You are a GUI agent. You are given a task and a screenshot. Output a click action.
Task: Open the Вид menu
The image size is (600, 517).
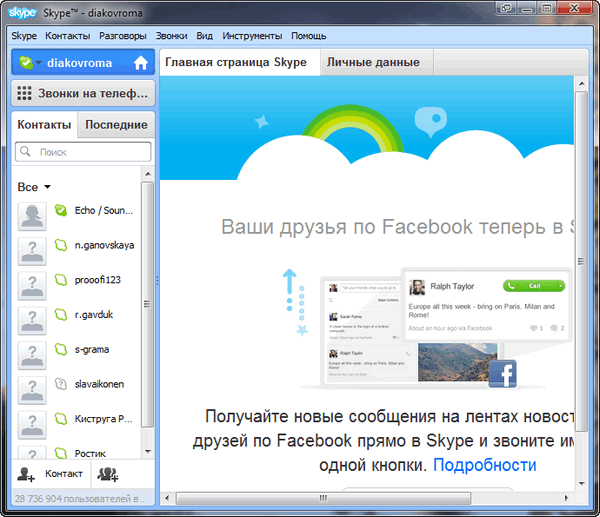click(205, 36)
